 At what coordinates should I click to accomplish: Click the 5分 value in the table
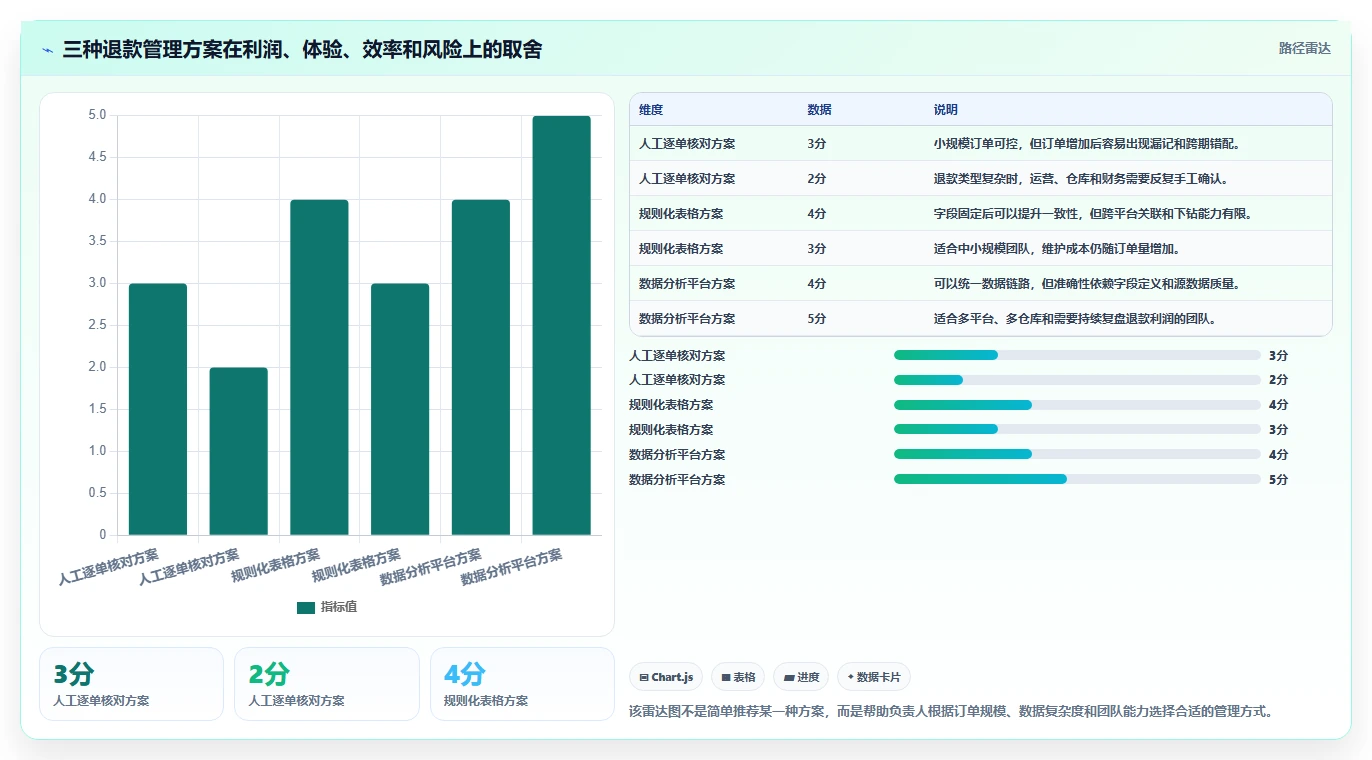(817, 319)
